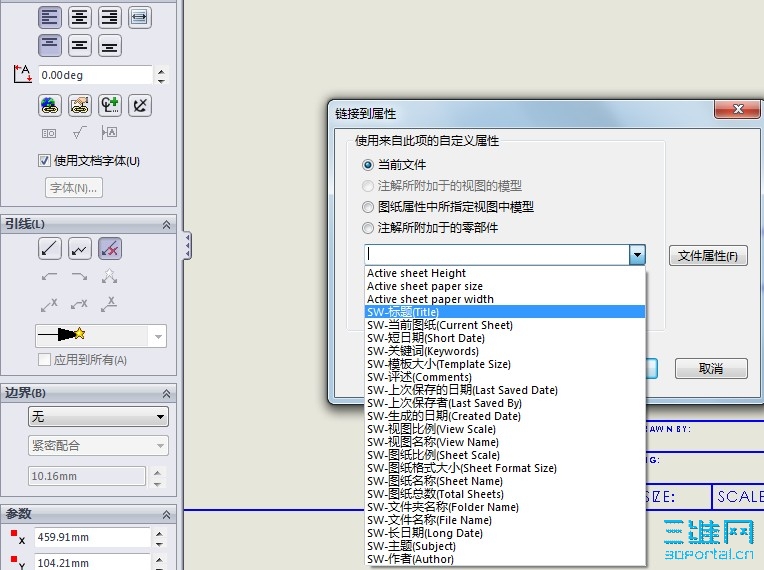The height and width of the screenshot is (570, 764).
Task: Collapse the 参数 section
Action: point(166,514)
